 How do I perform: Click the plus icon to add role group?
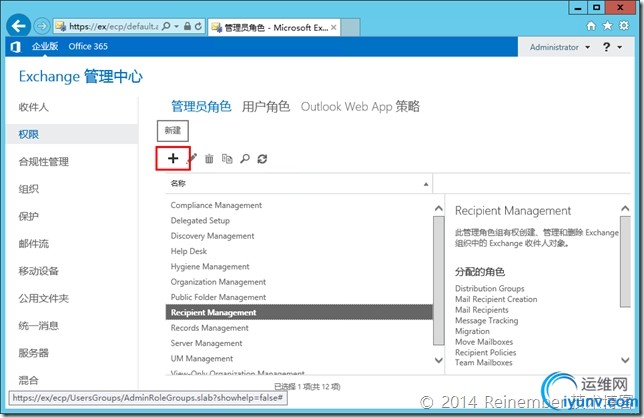[x=173, y=158]
